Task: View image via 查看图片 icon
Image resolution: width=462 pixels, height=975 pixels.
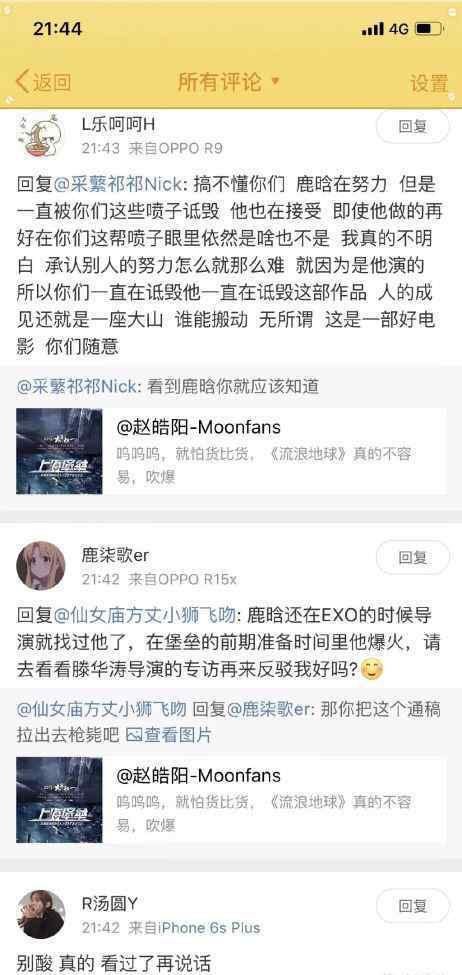Action: 169,736
